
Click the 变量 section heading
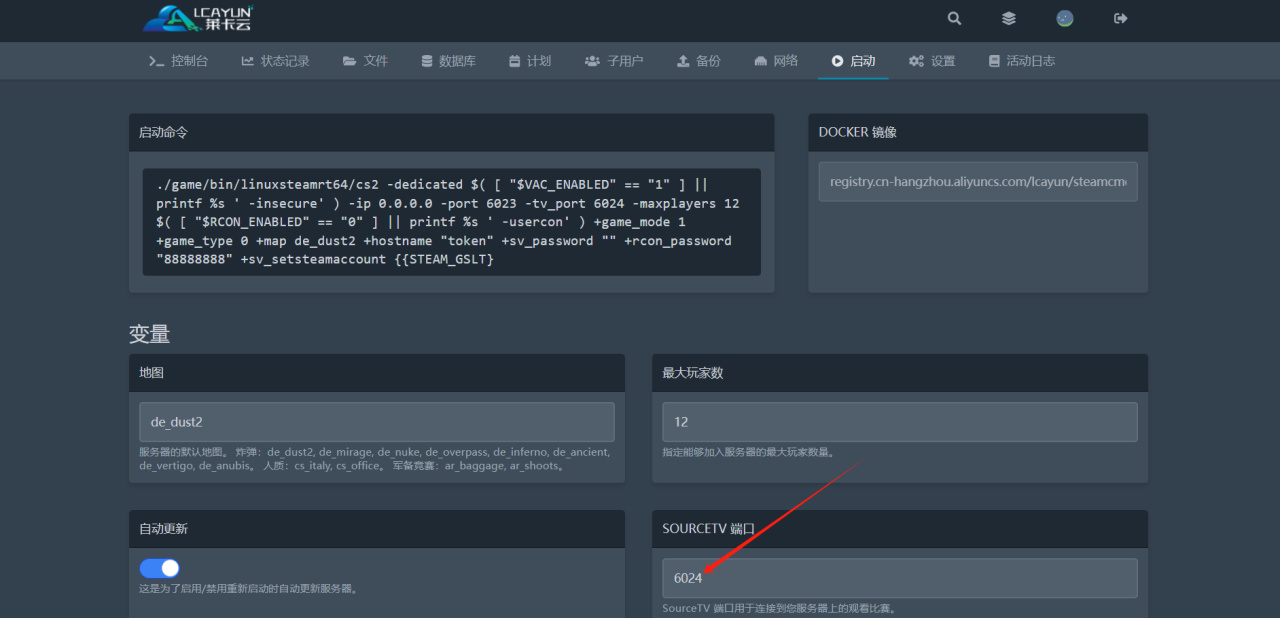click(149, 334)
